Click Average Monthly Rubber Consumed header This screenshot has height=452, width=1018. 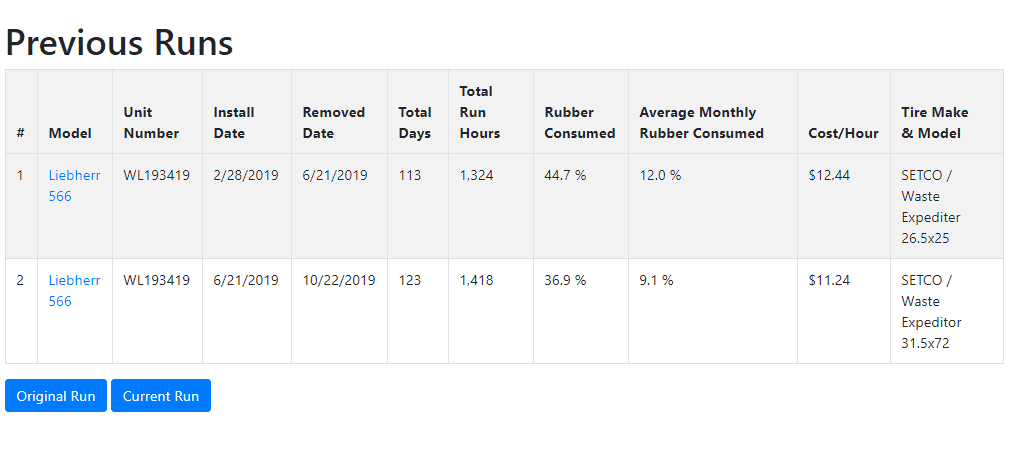pyautogui.click(x=701, y=123)
